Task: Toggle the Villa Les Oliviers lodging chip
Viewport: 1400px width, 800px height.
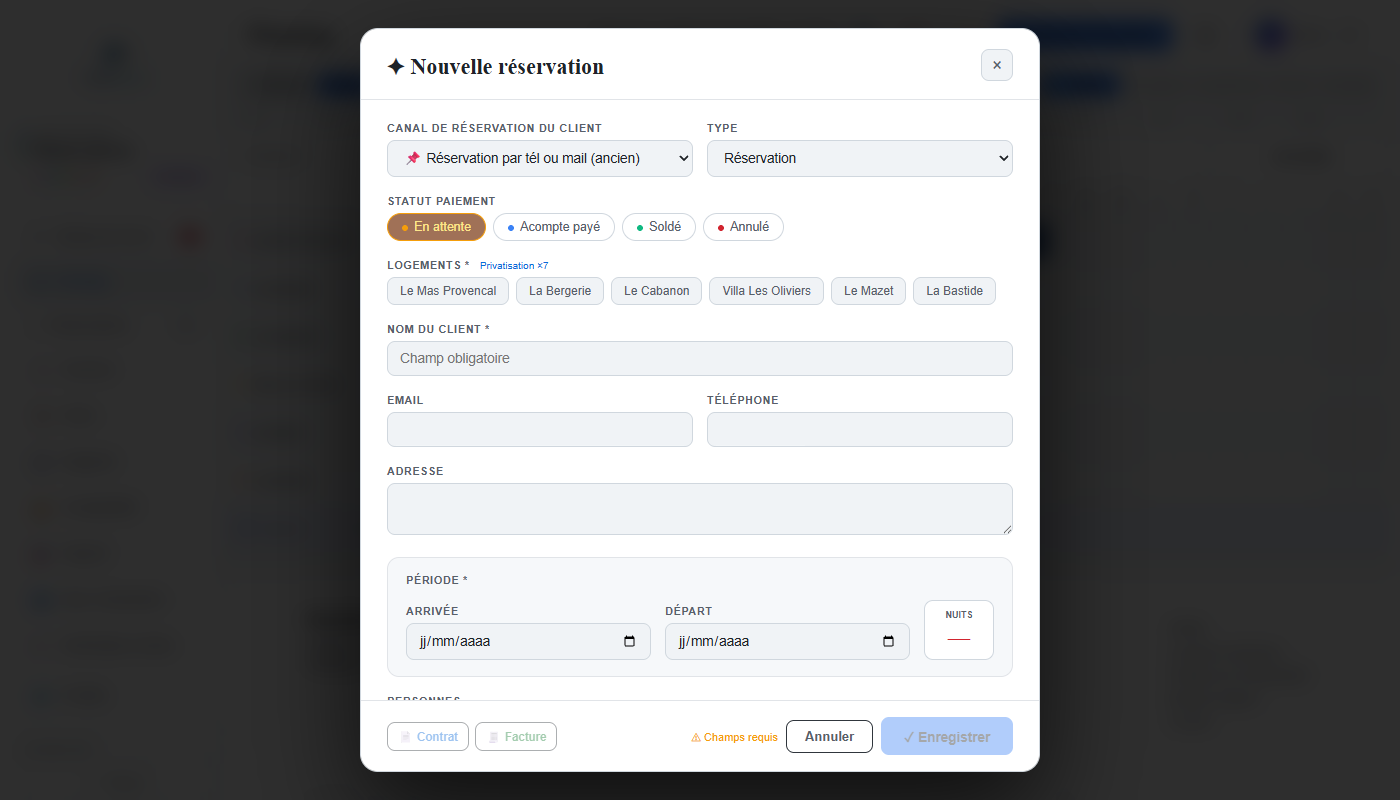Action: click(767, 291)
